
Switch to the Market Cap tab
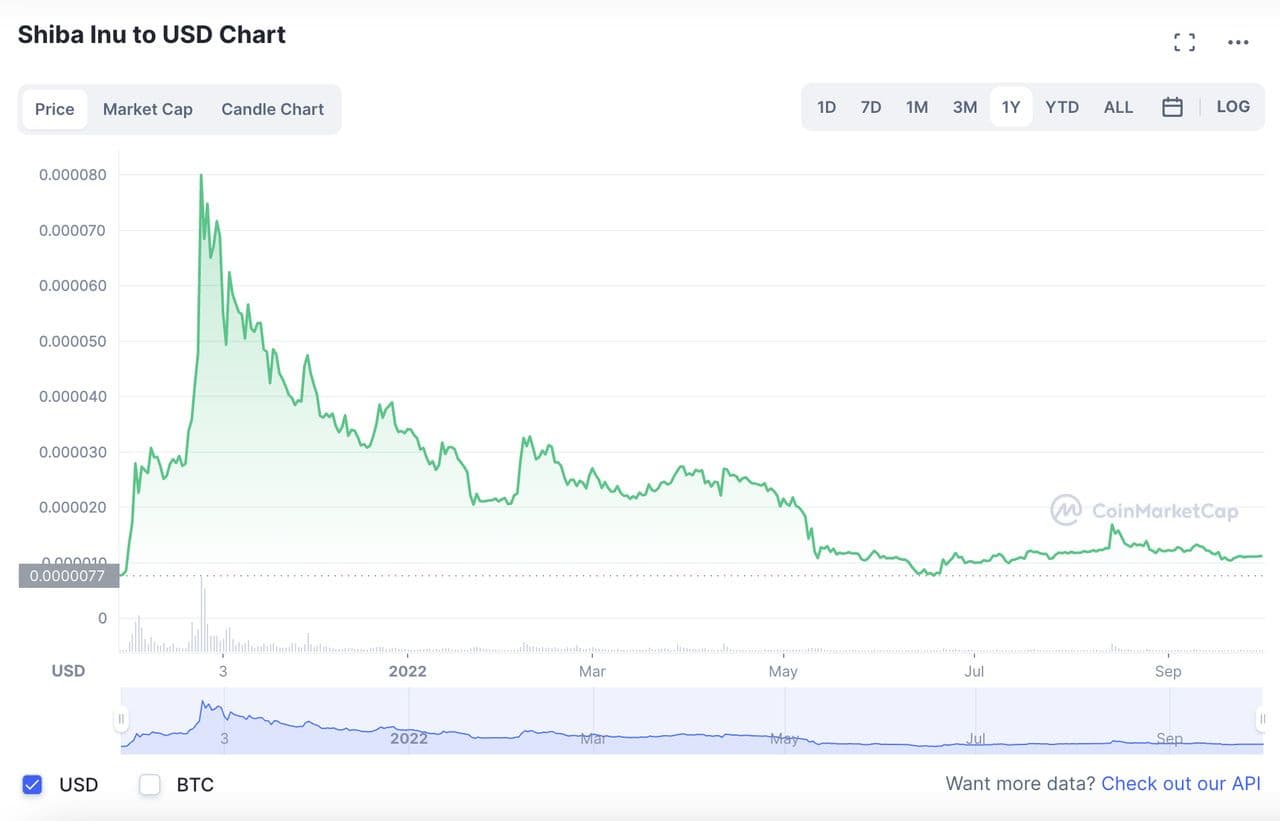tap(148, 109)
